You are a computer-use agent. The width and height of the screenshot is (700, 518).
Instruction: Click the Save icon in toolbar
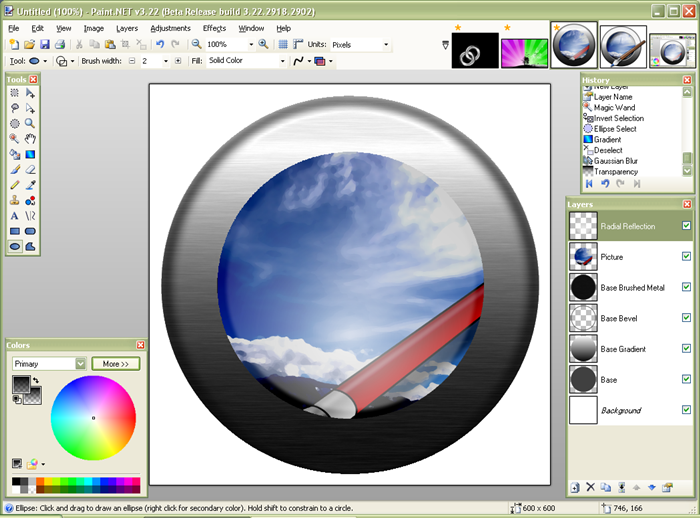click(x=44, y=44)
